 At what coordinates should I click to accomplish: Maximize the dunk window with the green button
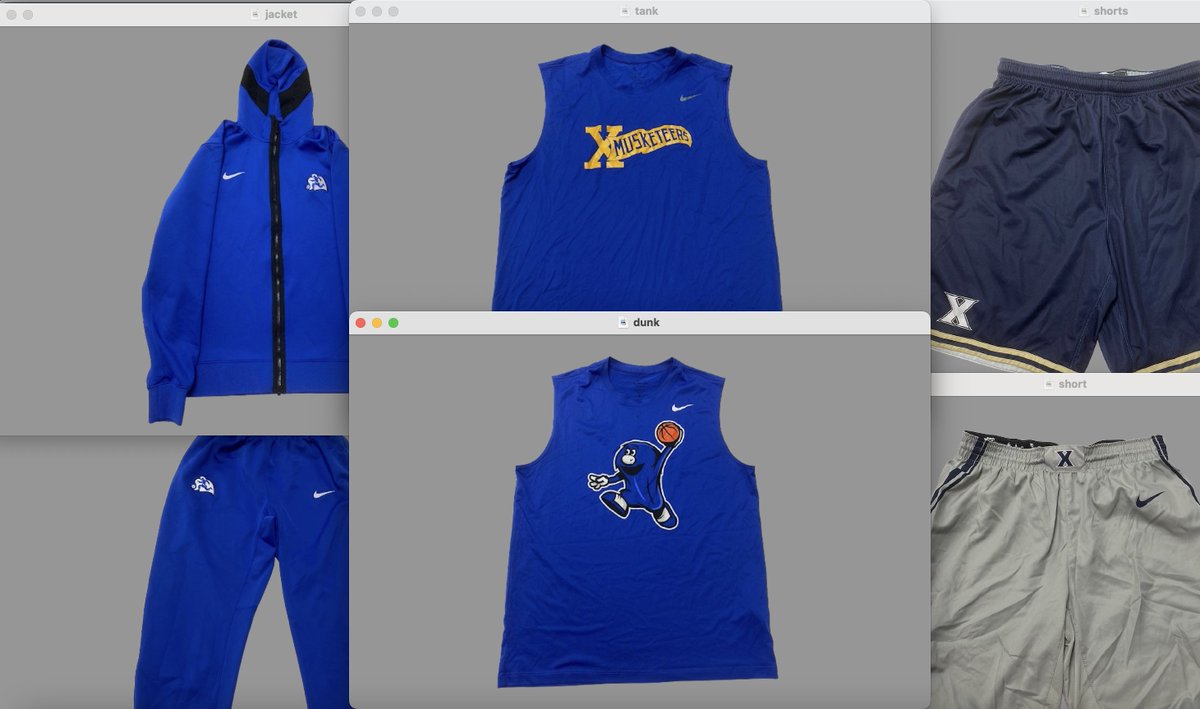point(393,323)
